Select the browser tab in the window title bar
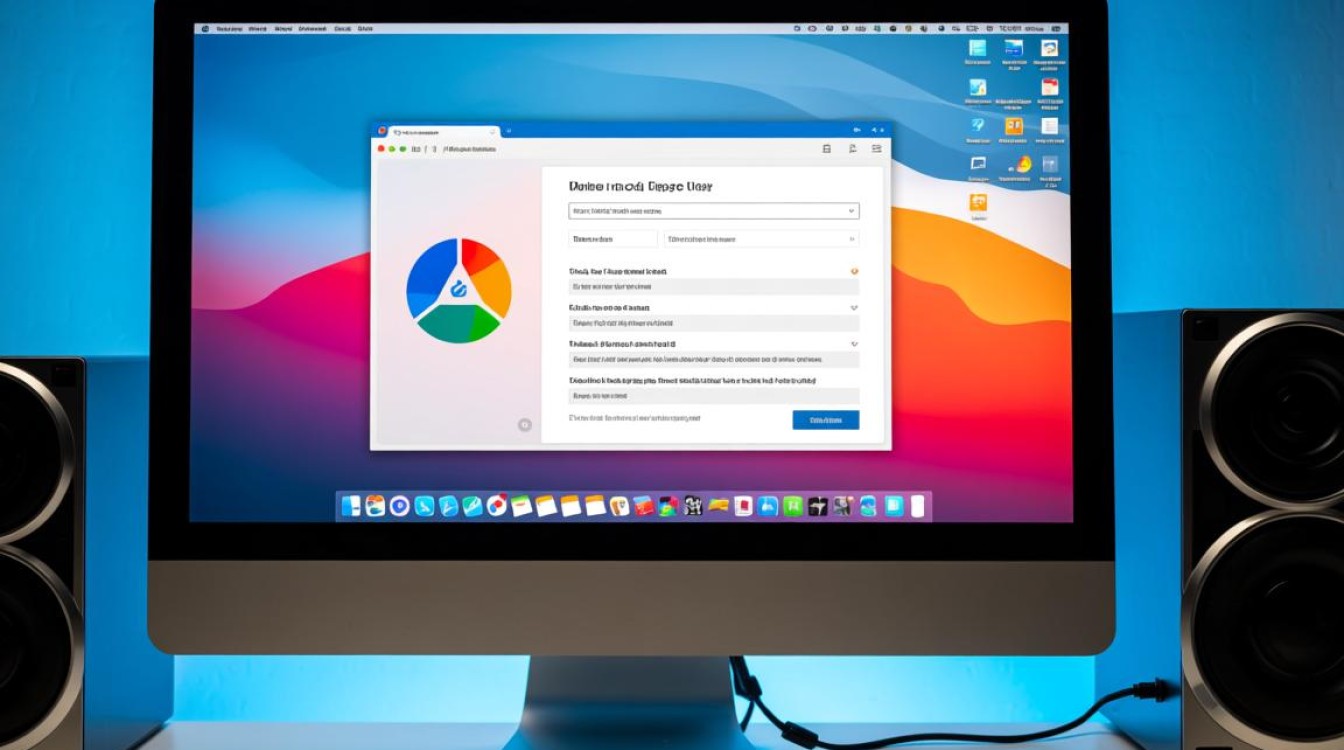Screen dimensions: 1344x750 coord(440,131)
